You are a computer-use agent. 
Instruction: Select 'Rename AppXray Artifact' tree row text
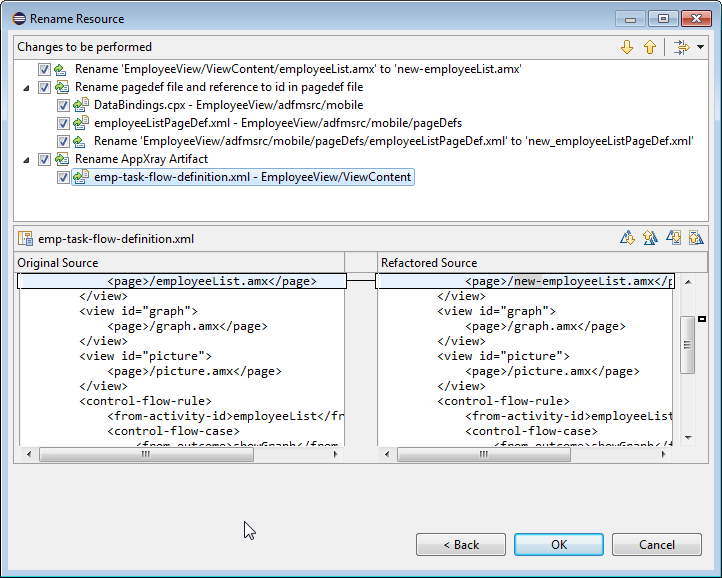coord(141,159)
